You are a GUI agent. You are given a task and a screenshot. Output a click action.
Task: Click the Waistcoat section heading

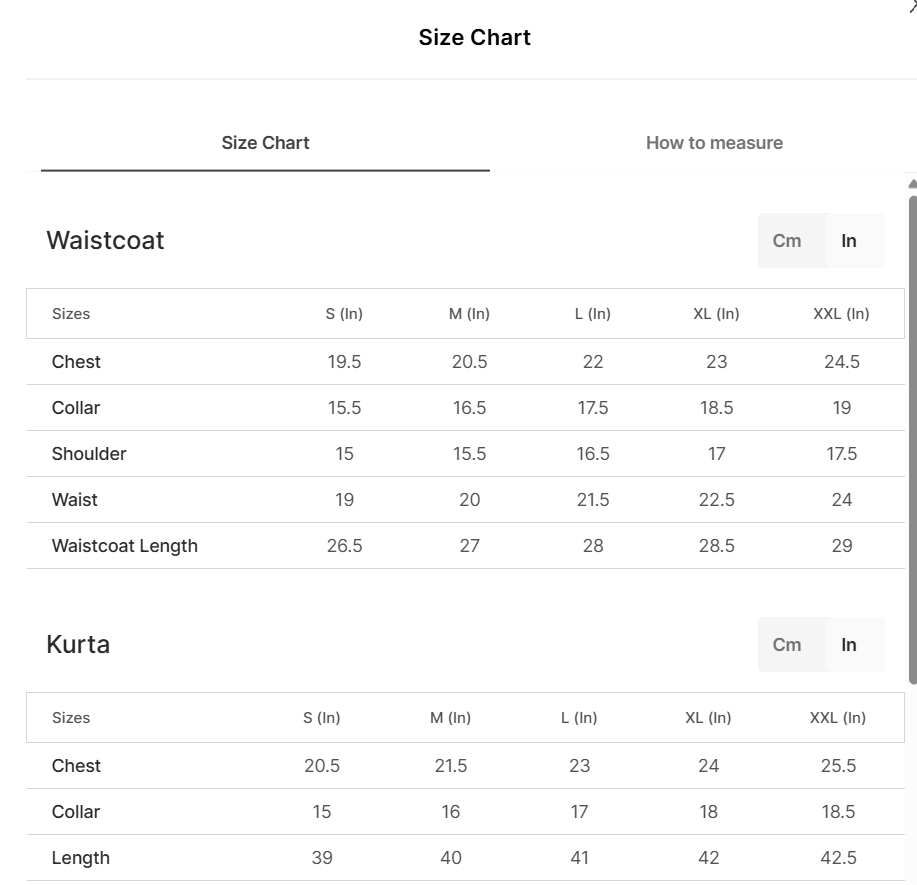105,241
